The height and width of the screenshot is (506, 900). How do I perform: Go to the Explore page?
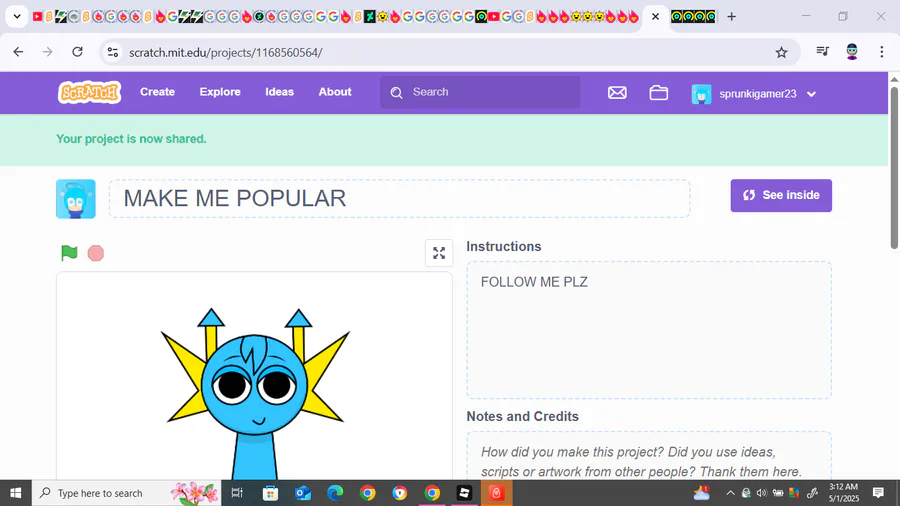pyautogui.click(x=220, y=92)
